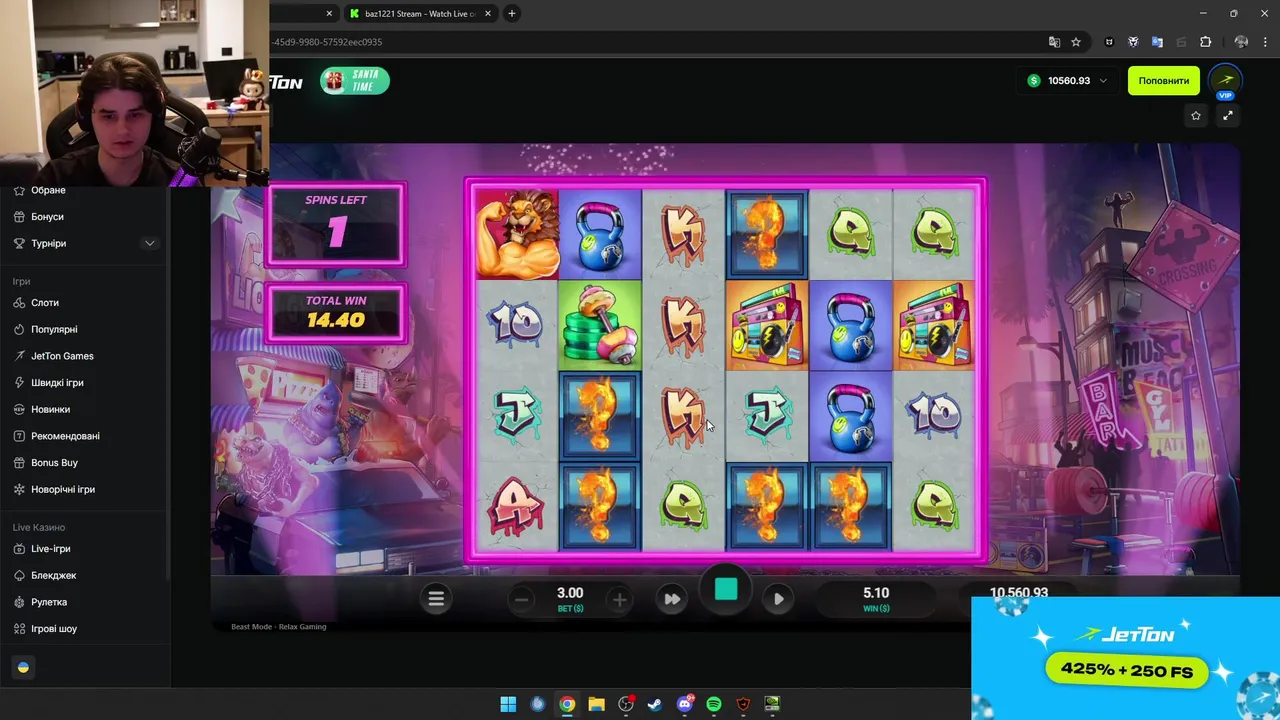1280x720 pixels.
Task: Click the SPINS LEFT counter panel
Action: [x=336, y=224]
